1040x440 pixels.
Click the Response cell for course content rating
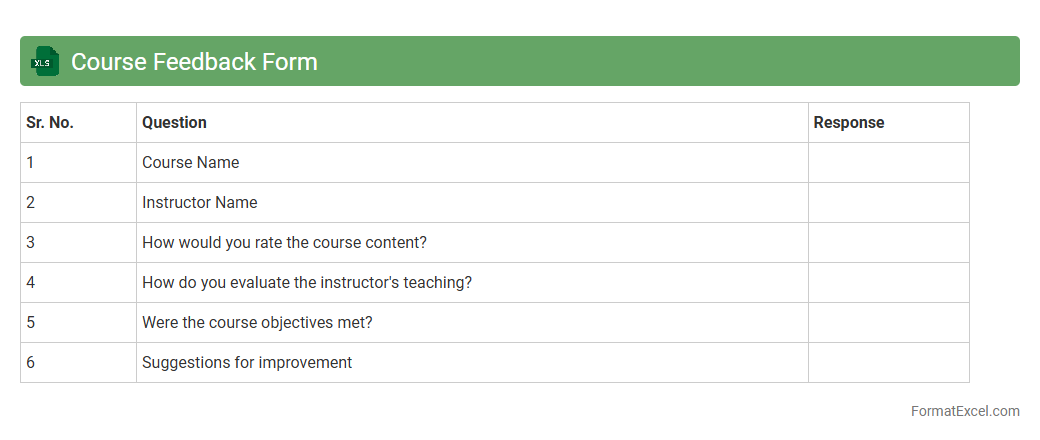point(888,243)
